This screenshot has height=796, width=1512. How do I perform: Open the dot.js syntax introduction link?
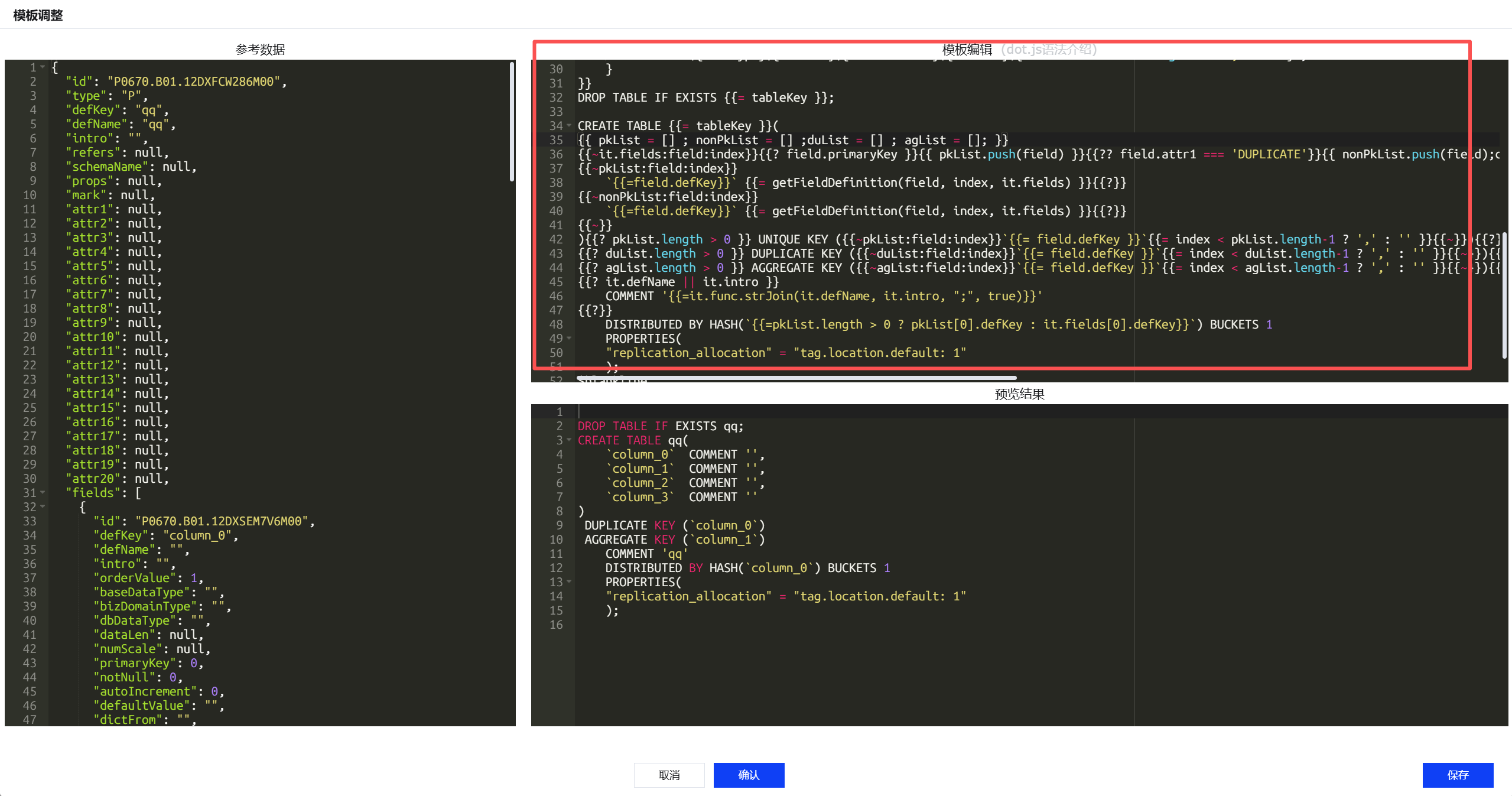[x=1049, y=50]
